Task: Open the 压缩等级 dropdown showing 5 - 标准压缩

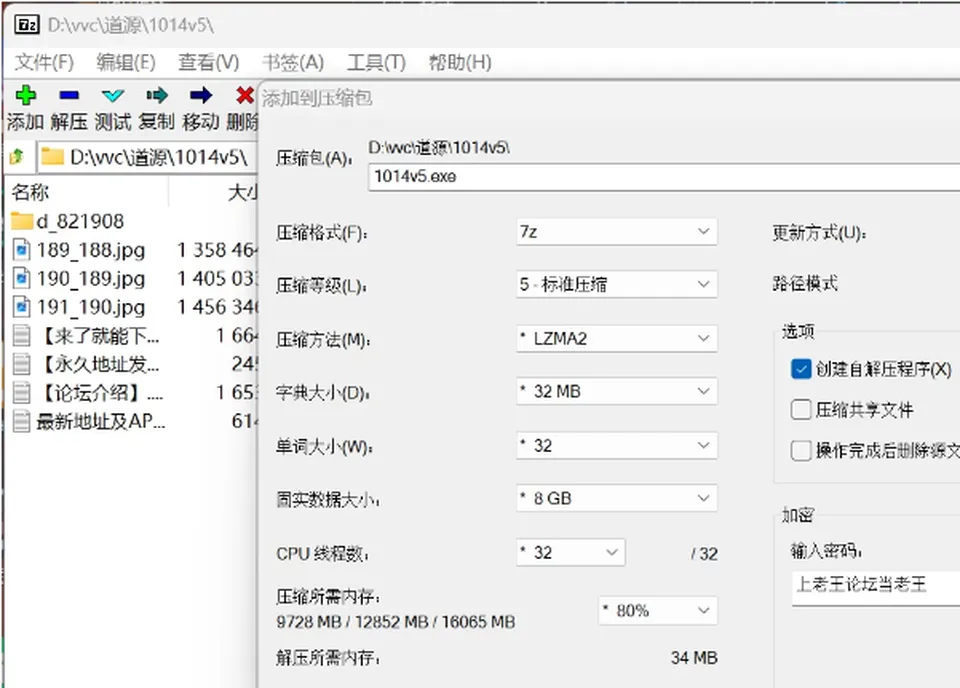Action: tap(617, 285)
